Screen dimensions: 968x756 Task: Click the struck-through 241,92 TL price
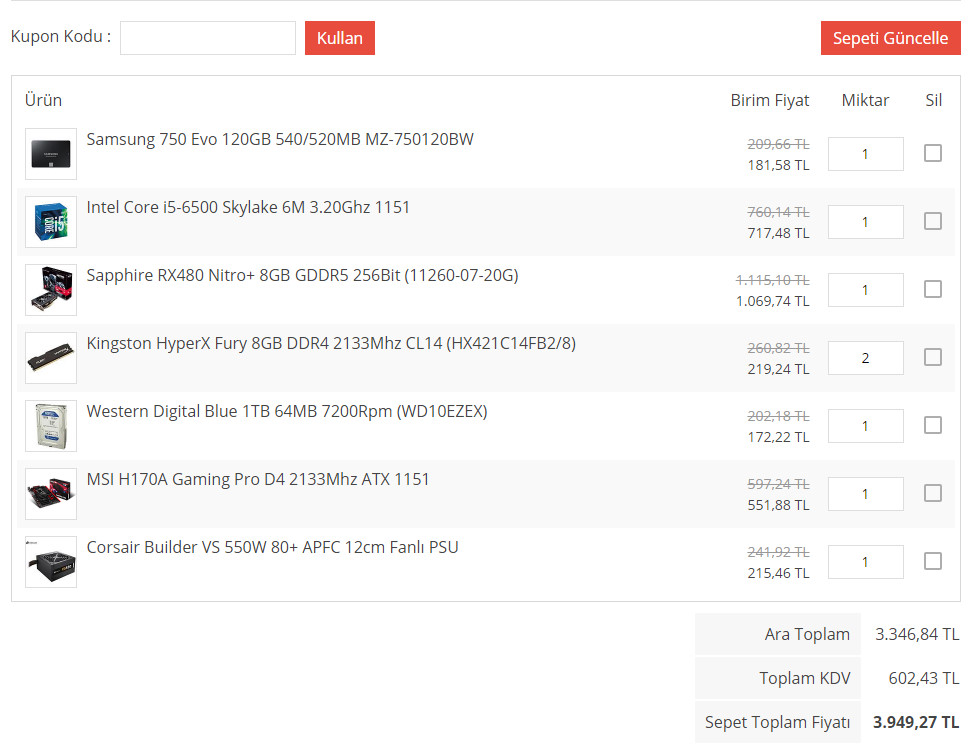[778, 552]
